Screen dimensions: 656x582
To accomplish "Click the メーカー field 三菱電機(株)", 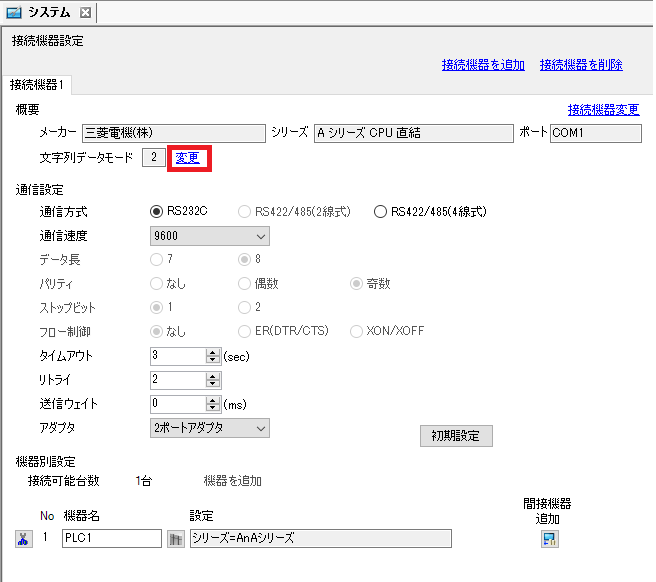I will (x=174, y=133).
